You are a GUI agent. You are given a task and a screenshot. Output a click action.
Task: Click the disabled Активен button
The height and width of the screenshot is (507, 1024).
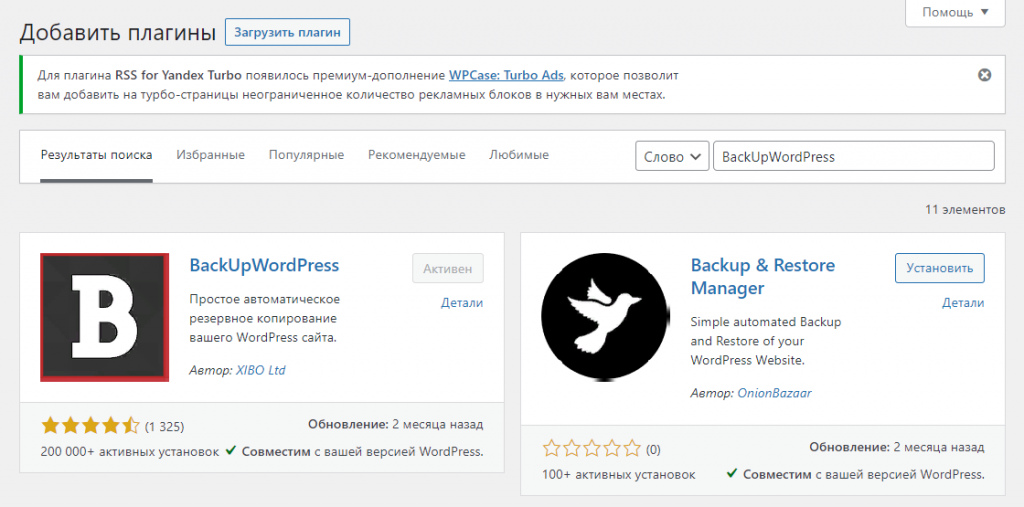click(448, 268)
